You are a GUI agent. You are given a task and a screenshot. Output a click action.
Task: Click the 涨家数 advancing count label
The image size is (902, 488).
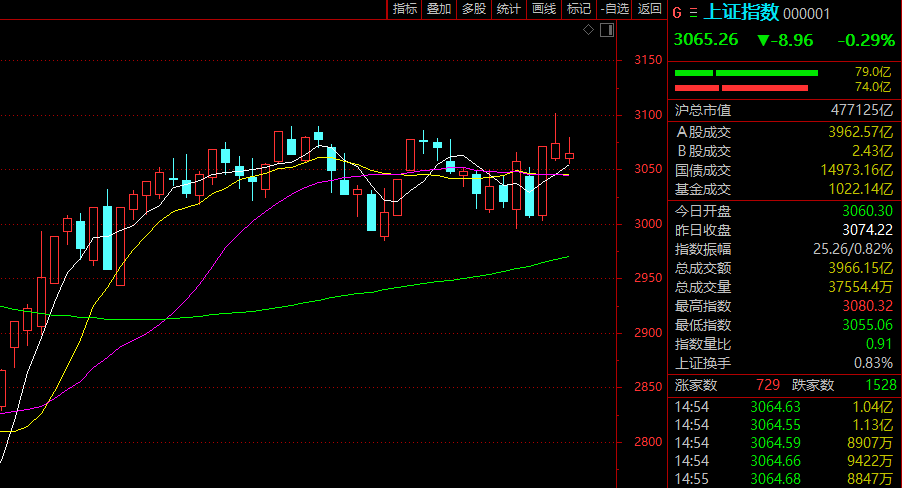(x=696, y=385)
